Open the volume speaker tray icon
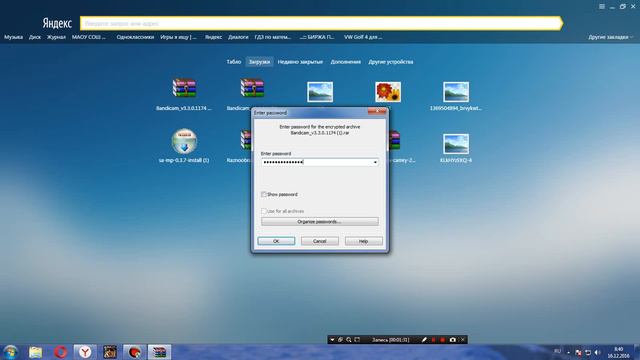Screen dimensions: 640x360 click(598, 352)
